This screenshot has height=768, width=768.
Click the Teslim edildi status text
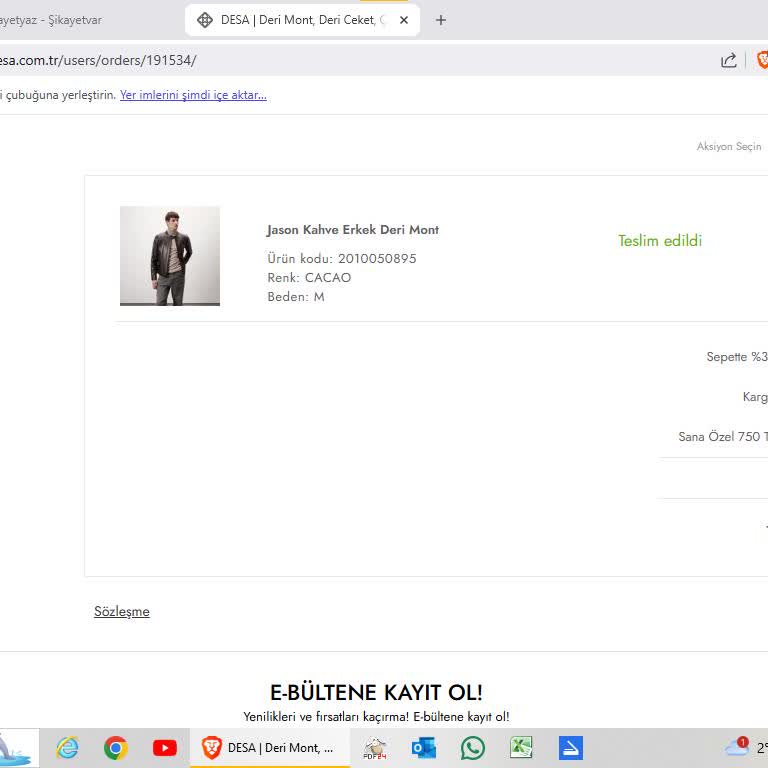(x=660, y=240)
